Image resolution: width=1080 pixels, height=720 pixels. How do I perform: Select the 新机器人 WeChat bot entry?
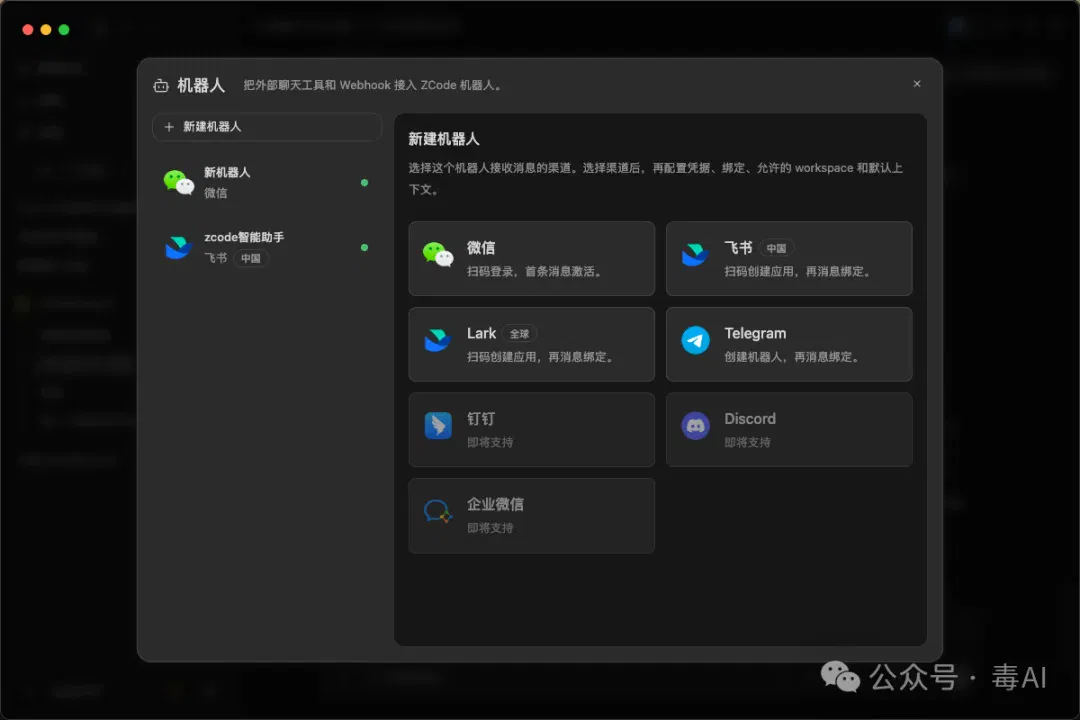(x=267, y=183)
